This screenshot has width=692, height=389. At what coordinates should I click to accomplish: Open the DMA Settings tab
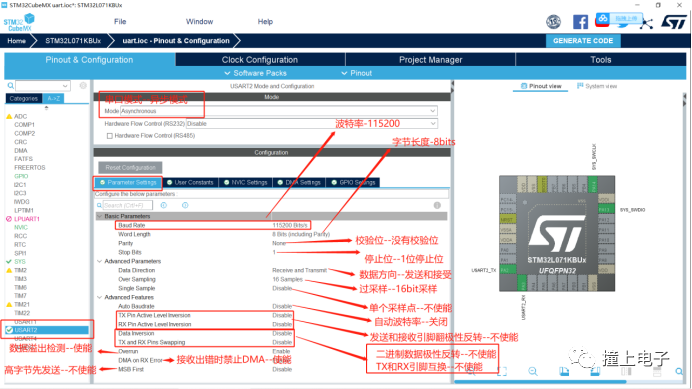299,182
